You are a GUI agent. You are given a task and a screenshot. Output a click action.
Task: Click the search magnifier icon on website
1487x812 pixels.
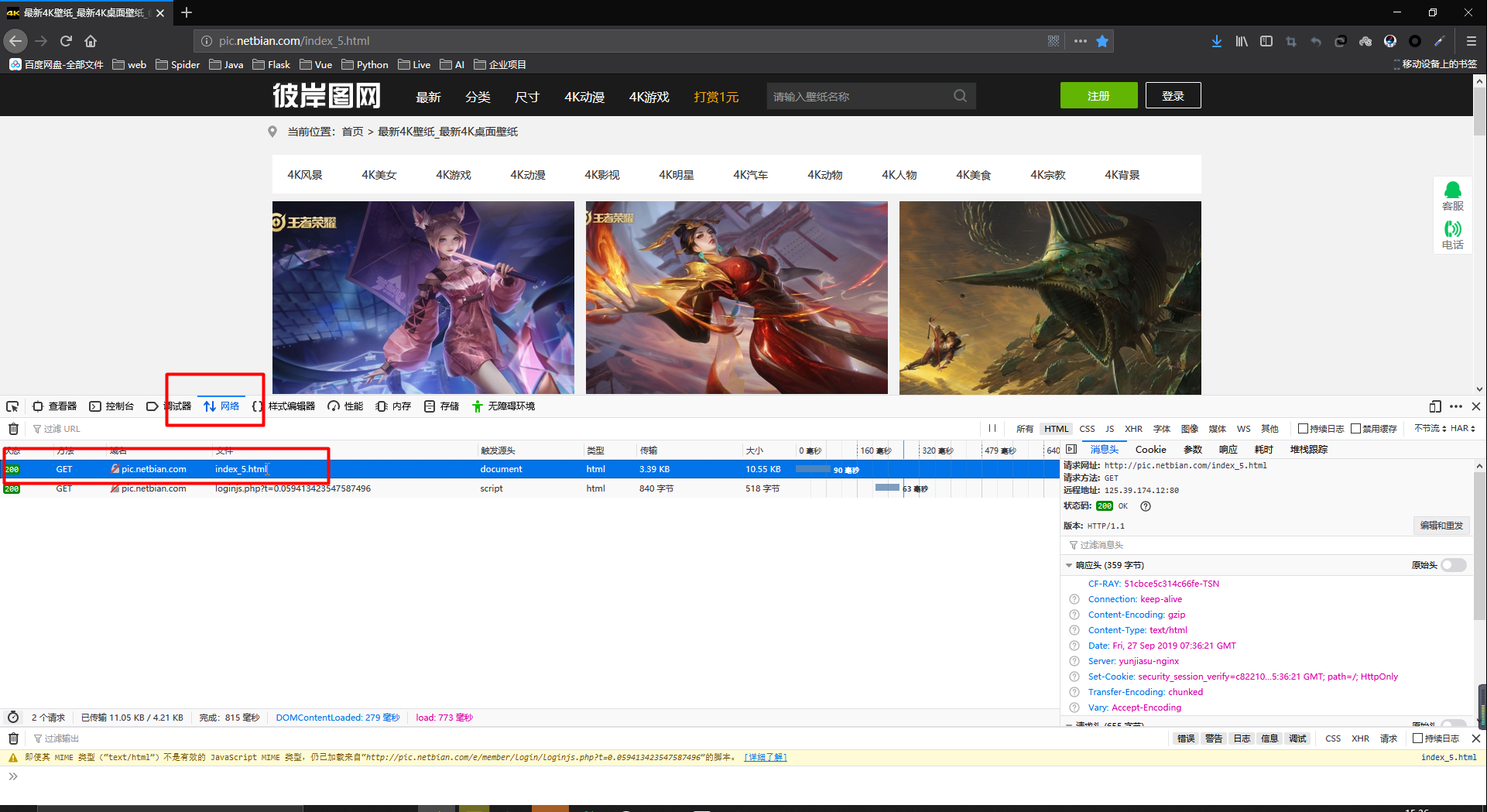point(961,96)
